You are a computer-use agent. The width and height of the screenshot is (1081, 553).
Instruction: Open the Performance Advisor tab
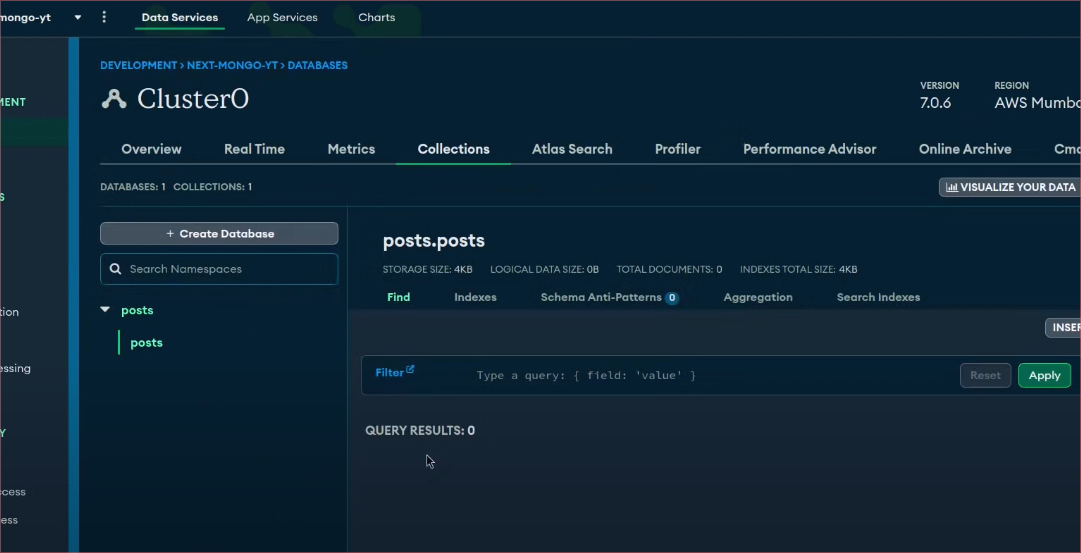tap(810, 149)
